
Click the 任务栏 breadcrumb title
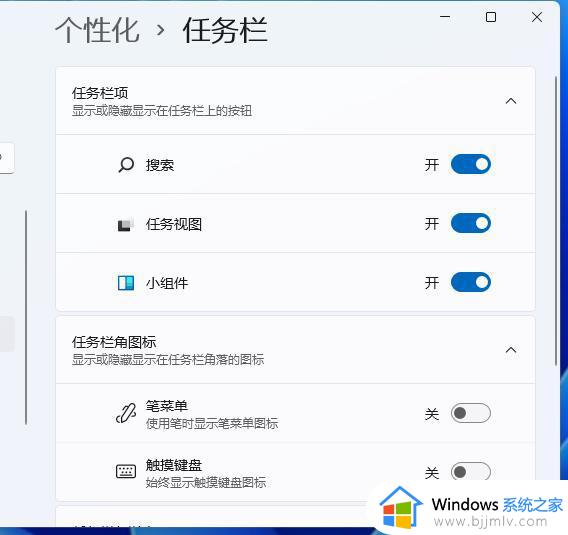(225, 30)
